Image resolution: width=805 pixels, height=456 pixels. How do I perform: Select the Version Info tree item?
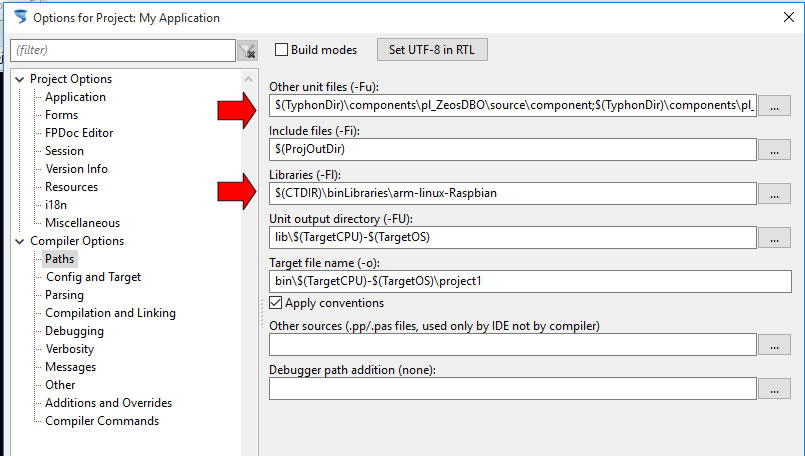click(x=76, y=168)
